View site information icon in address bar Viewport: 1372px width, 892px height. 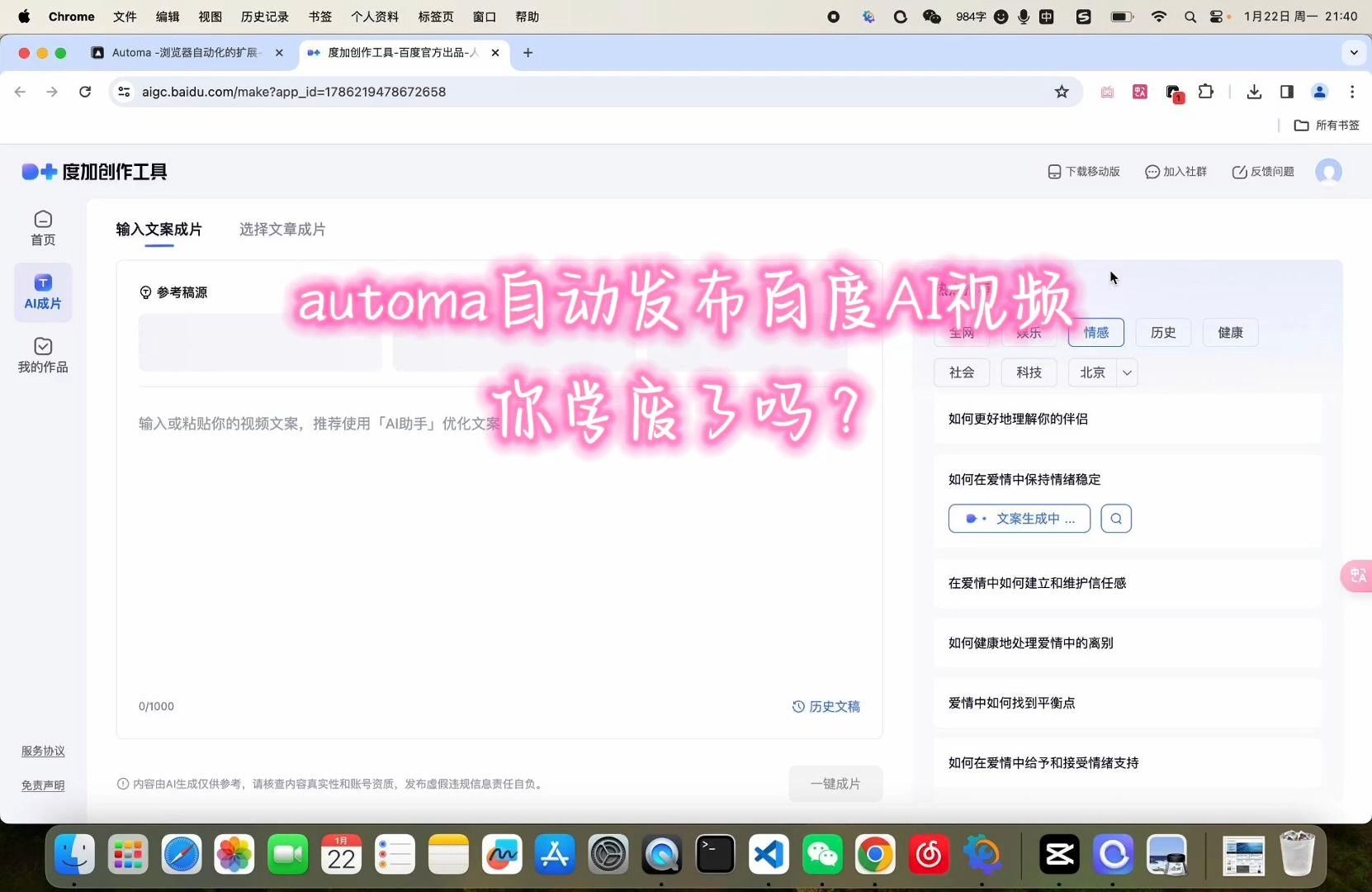124,92
